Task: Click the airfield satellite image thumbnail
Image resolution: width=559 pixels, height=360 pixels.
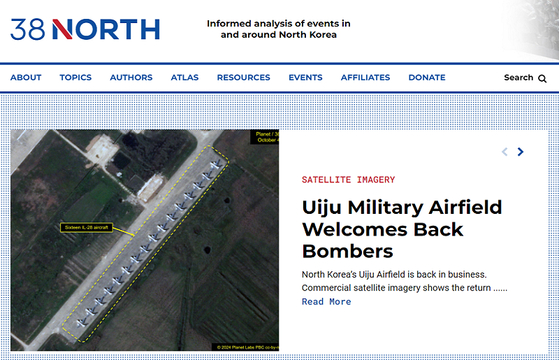Action: coord(145,240)
